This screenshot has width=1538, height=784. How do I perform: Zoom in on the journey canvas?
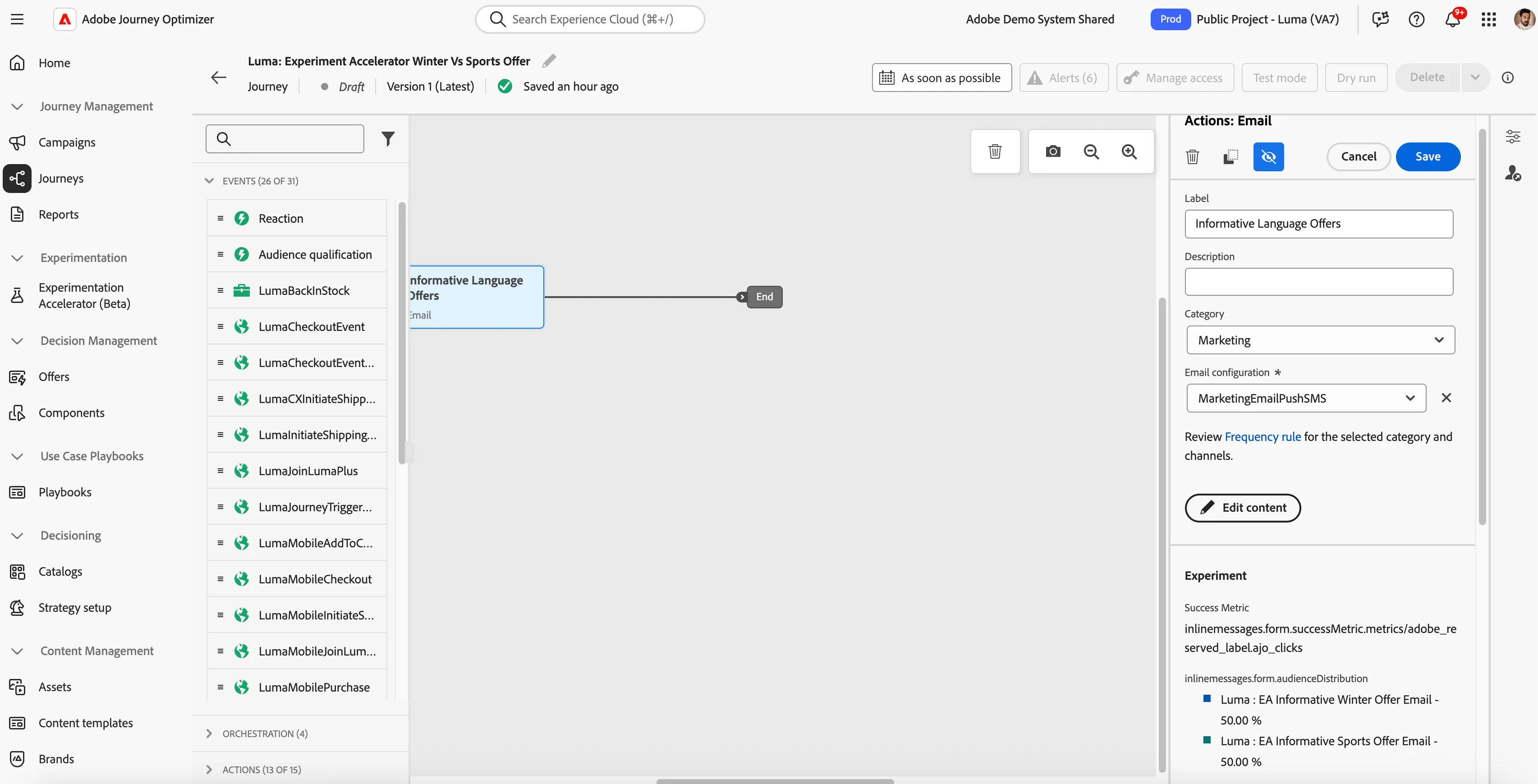(1129, 151)
